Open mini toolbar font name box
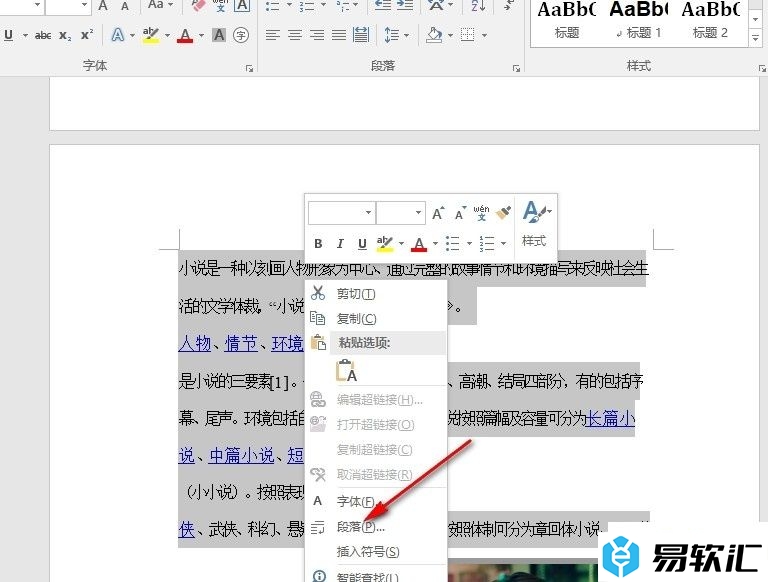This screenshot has width=768, height=582. [x=341, y=212]
